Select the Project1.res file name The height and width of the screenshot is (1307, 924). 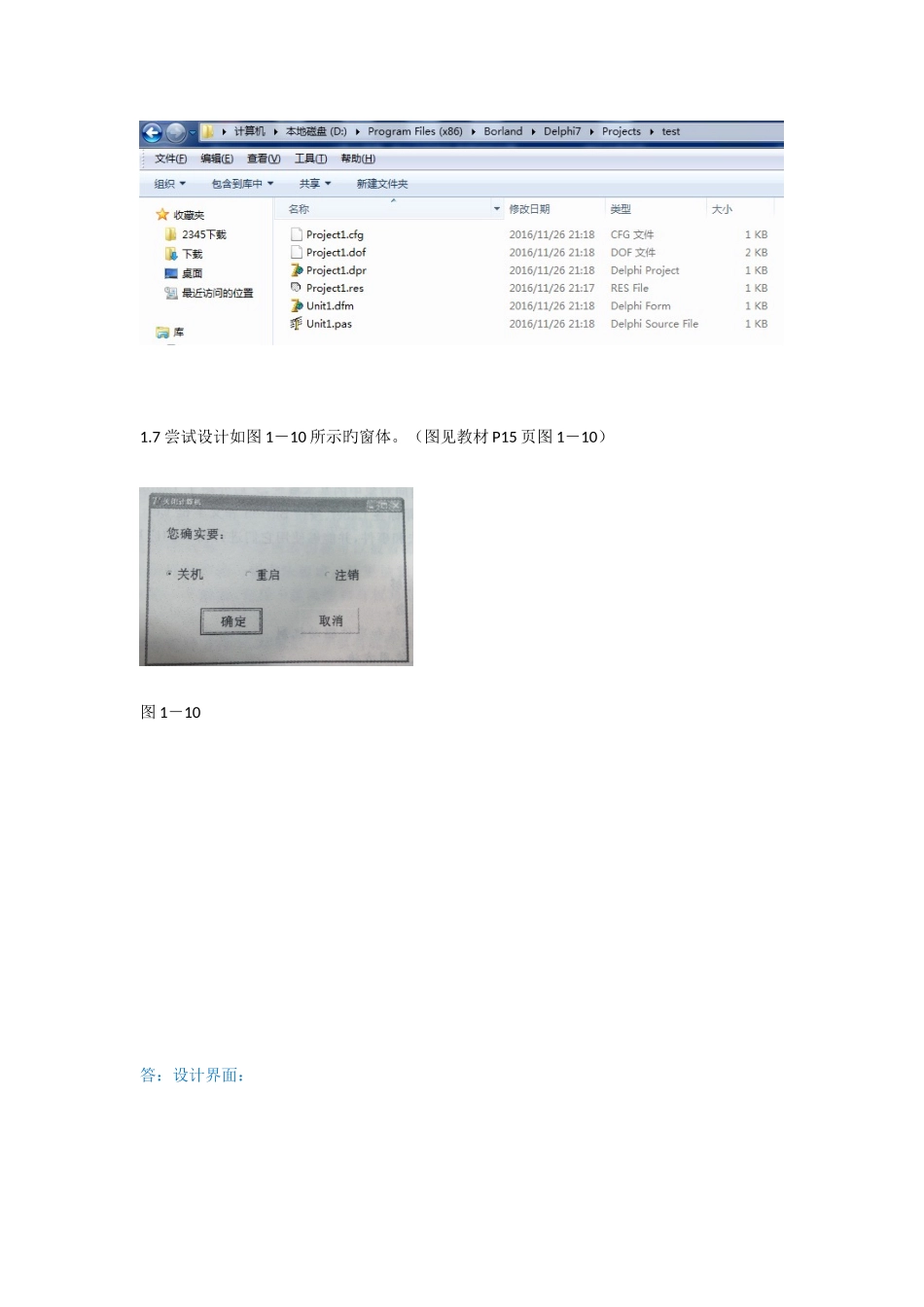click(x=335, y=288)
